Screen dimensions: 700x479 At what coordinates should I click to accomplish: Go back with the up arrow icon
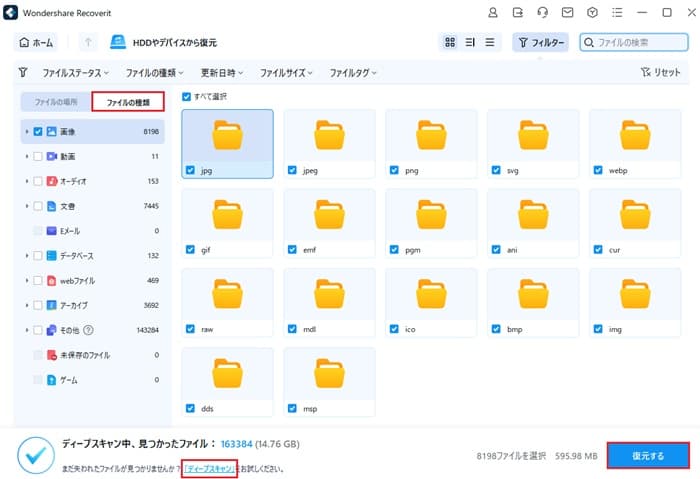click(88, 42)
